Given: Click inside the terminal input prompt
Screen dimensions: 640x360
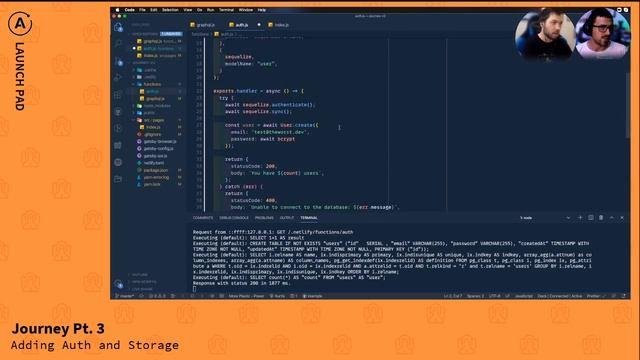Looking at the screenshot, I should (195, 289).
